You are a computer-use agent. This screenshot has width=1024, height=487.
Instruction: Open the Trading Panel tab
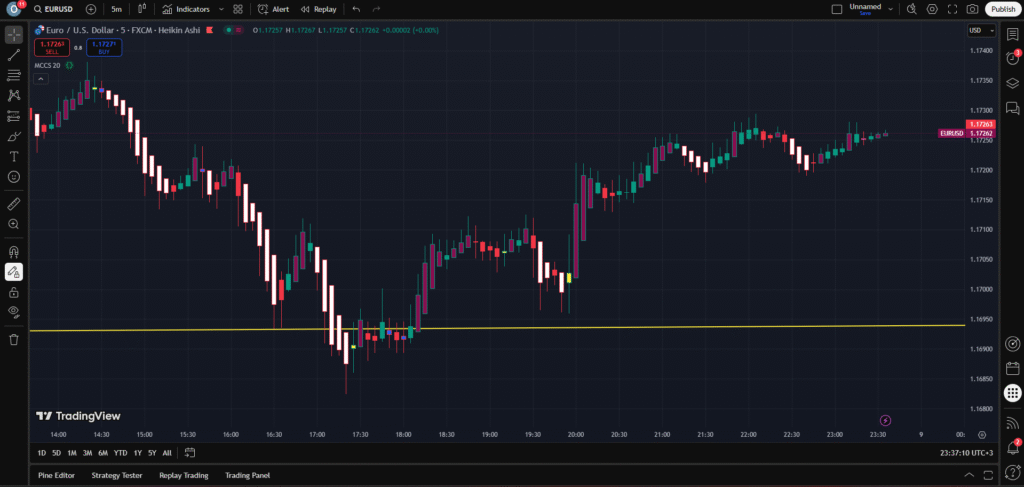coord(248,475)
